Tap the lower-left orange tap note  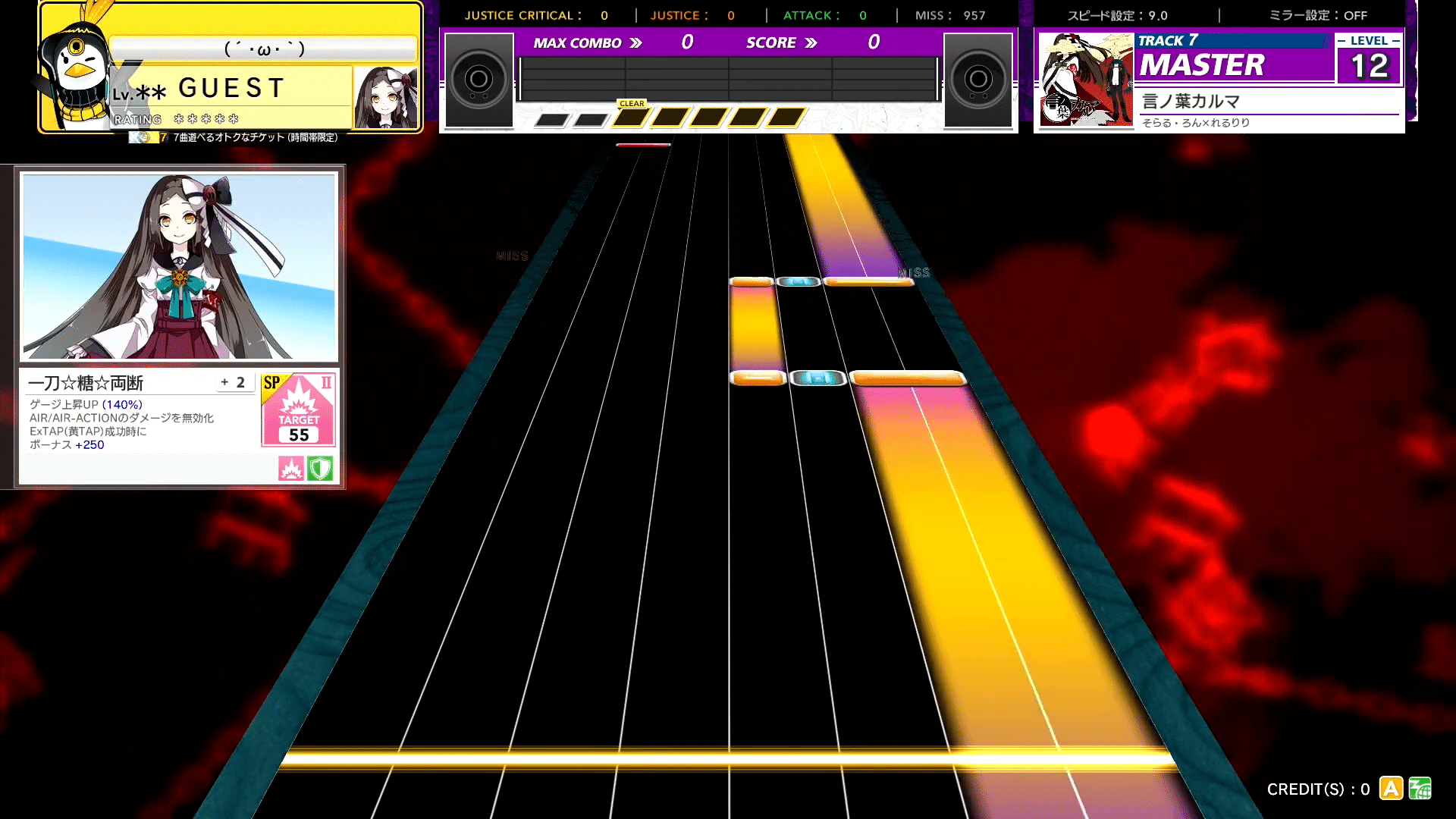tap(758, 378)
